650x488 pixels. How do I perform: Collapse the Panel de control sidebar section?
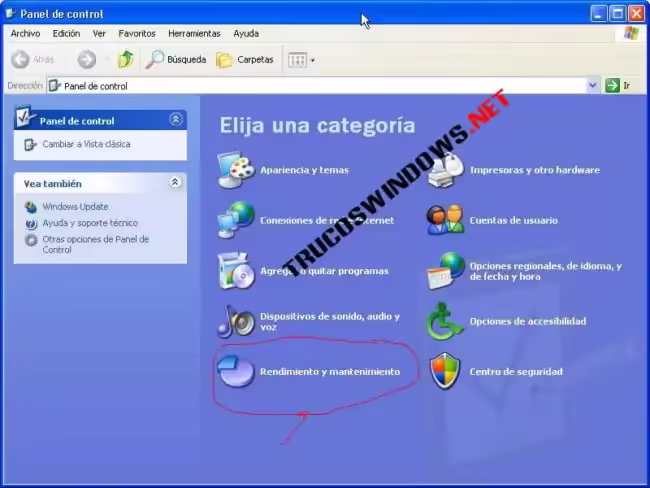176,120
